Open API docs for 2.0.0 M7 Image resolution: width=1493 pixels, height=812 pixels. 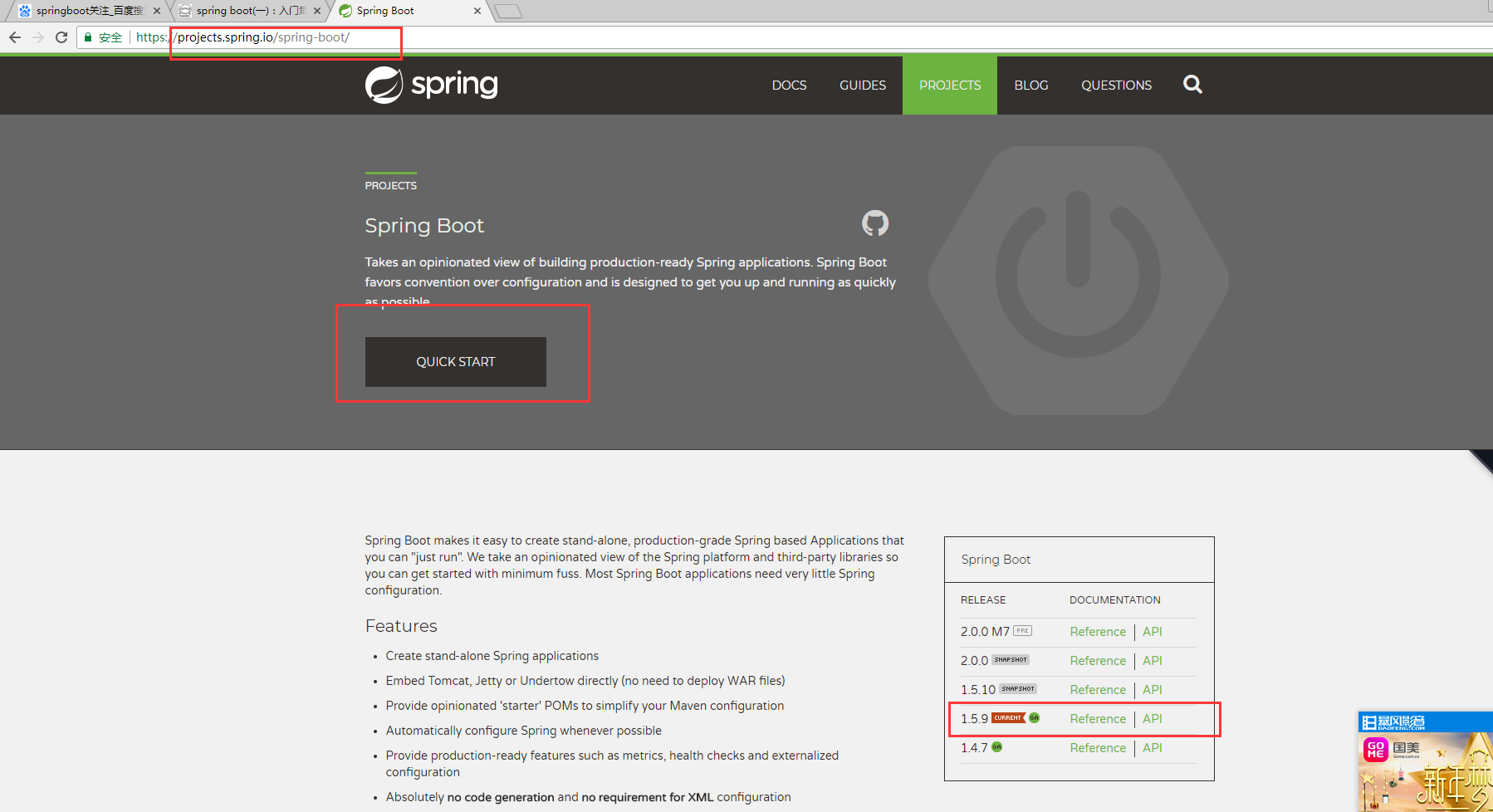(1153, 632)
